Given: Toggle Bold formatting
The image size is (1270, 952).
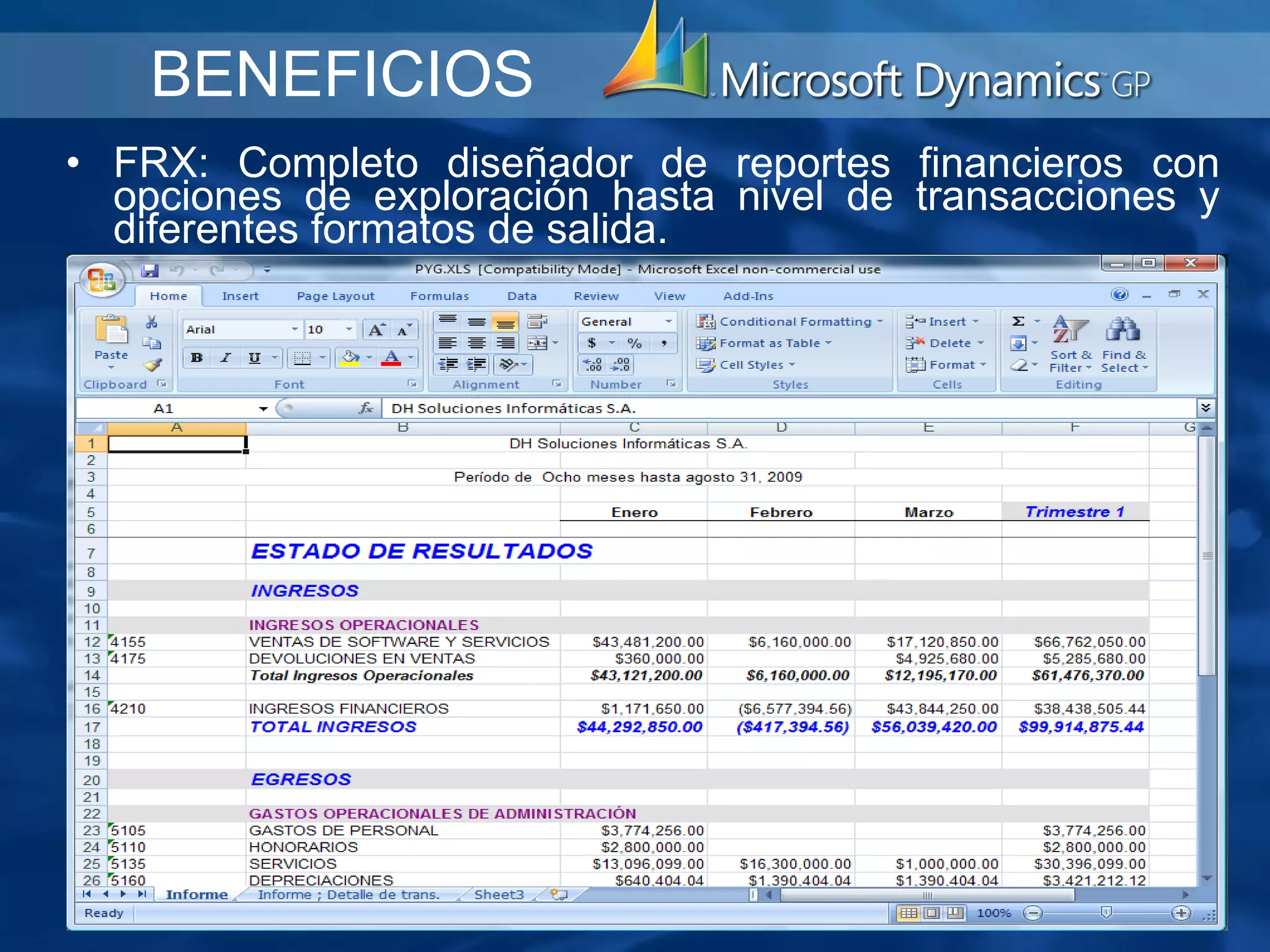Looking at the screenshot, I should point(197,358).
